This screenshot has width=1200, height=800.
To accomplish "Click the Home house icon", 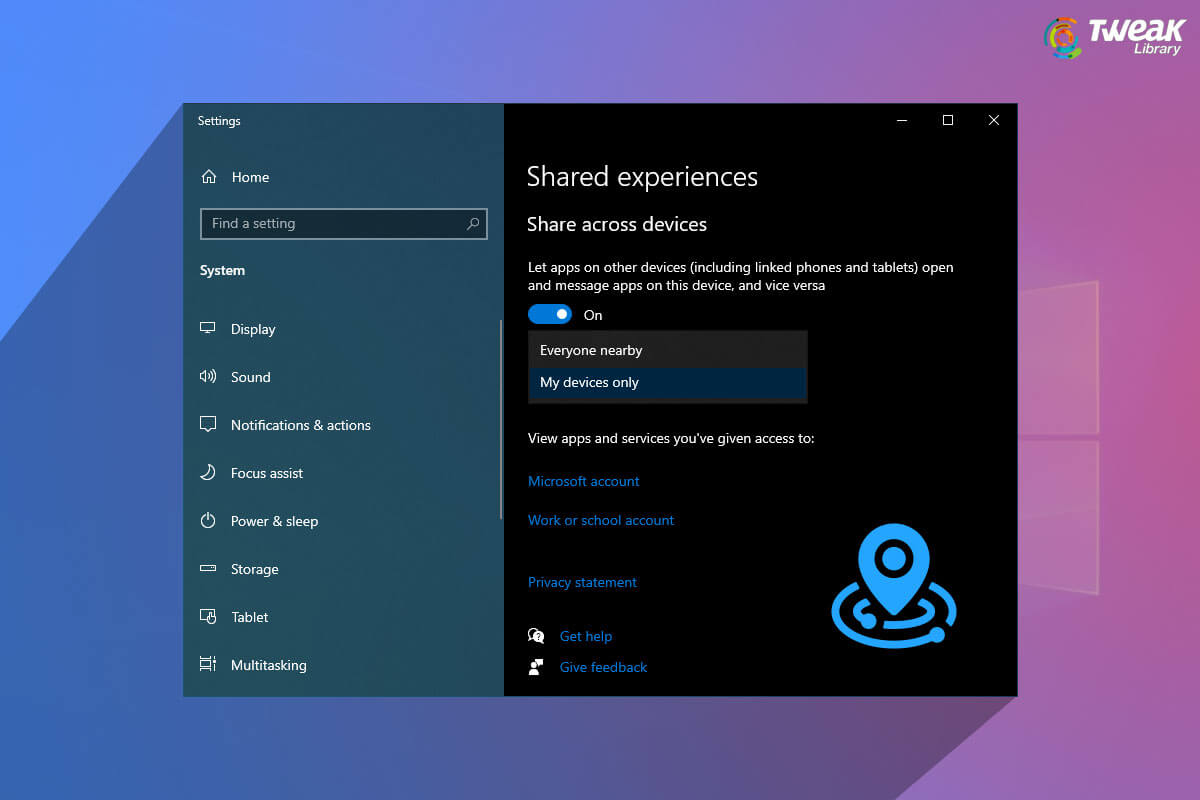I will (x=208, y=176).
